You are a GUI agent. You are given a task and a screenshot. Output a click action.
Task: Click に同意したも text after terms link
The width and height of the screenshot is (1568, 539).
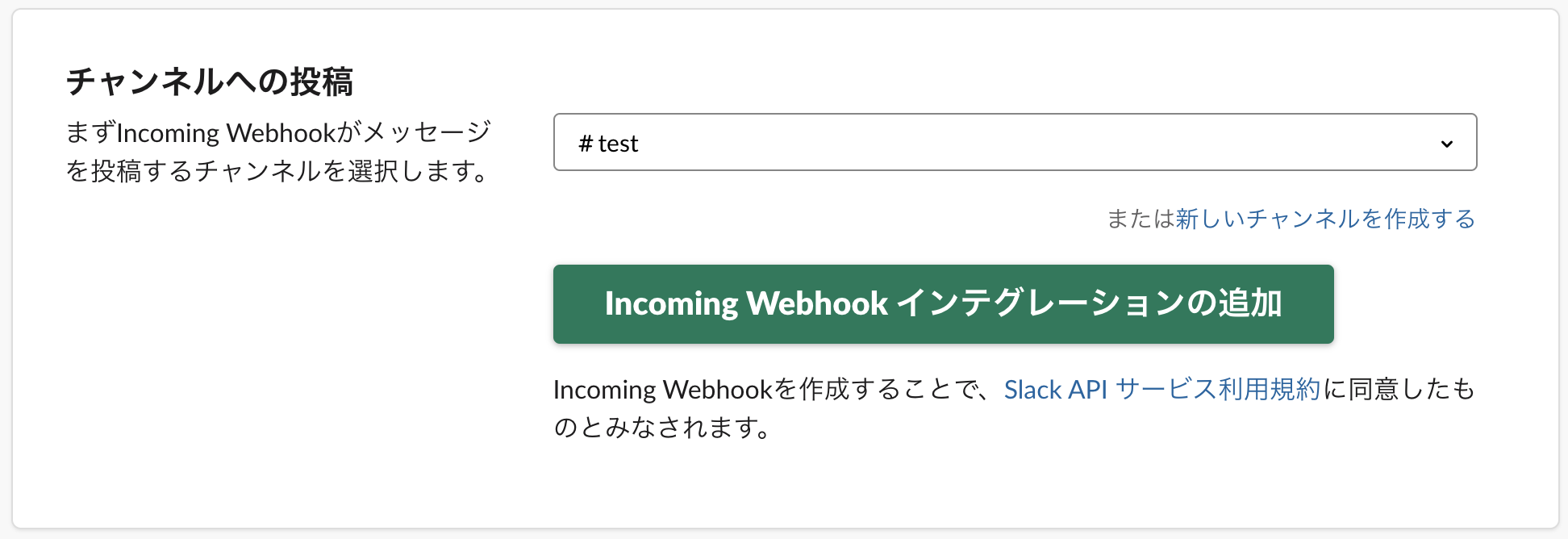tap(1399, 390)
